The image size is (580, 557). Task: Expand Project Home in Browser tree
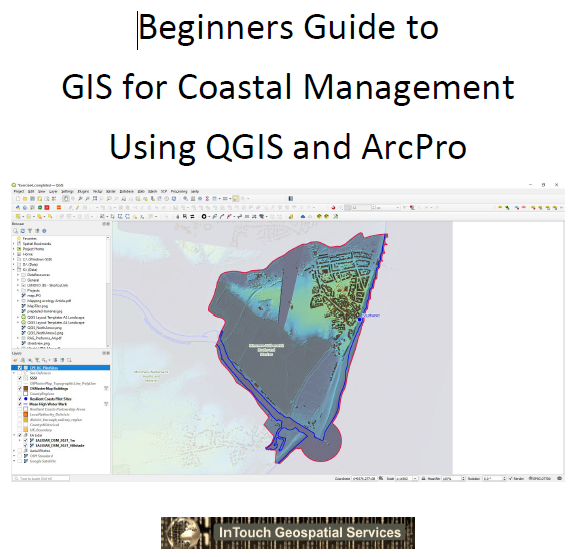(x=14, y=249)
